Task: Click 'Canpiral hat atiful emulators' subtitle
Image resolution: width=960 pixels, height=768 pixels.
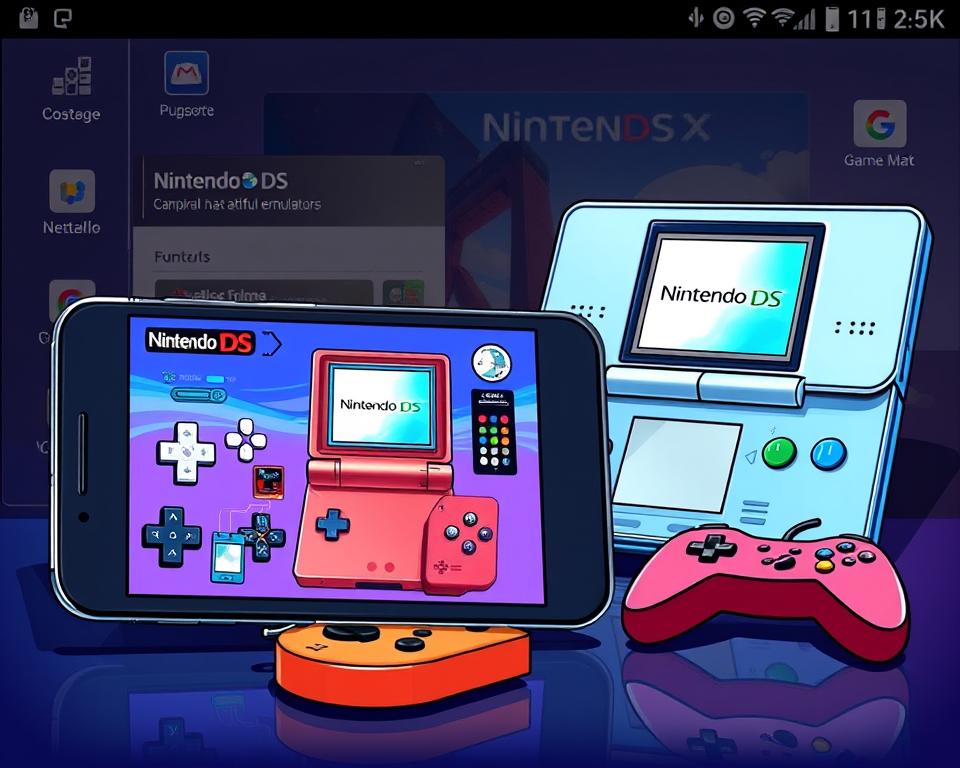Action: [x=237, y=204]
